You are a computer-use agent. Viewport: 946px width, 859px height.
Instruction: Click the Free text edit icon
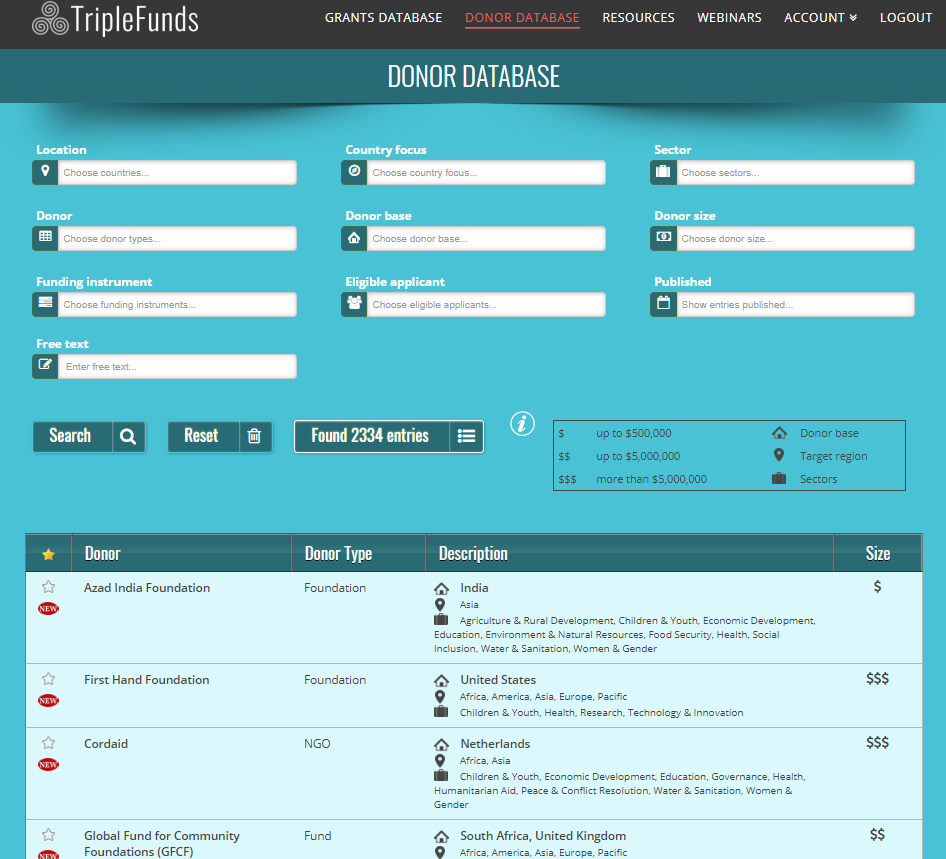45,366
